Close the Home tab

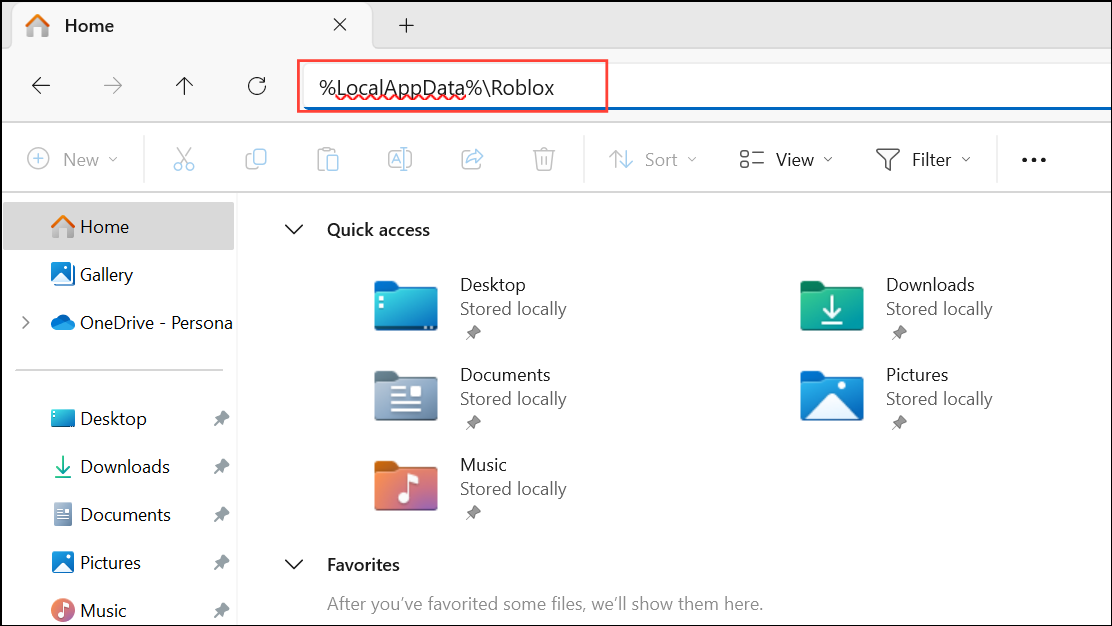(340, 25)
